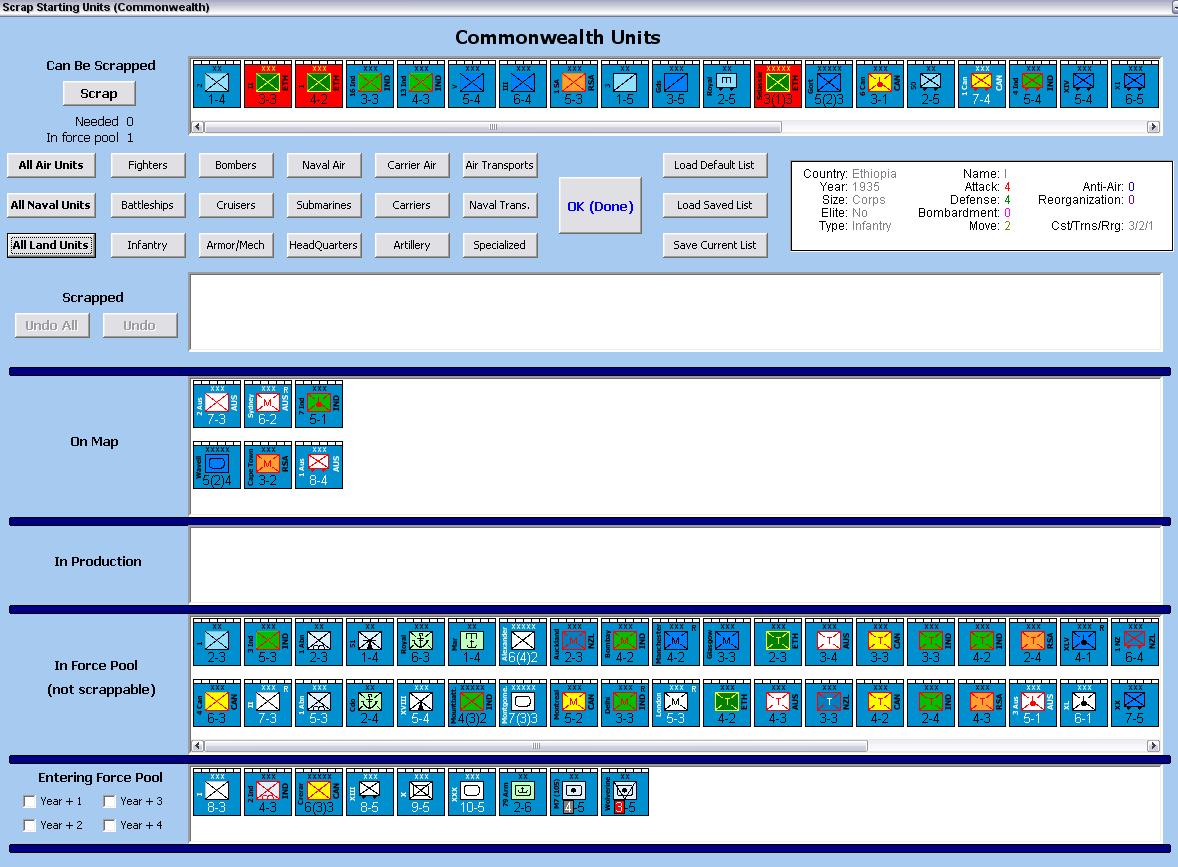Choose the Gort 5(2)3 headquarters counter

click(829, 84)
